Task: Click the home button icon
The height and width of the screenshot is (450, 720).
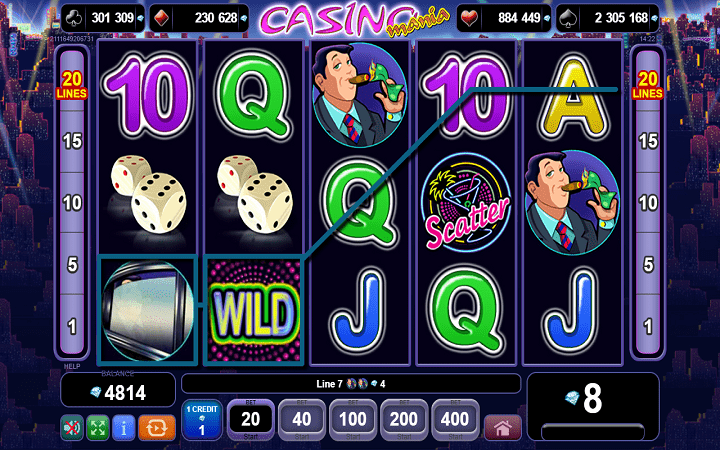Action: point(503,428)
